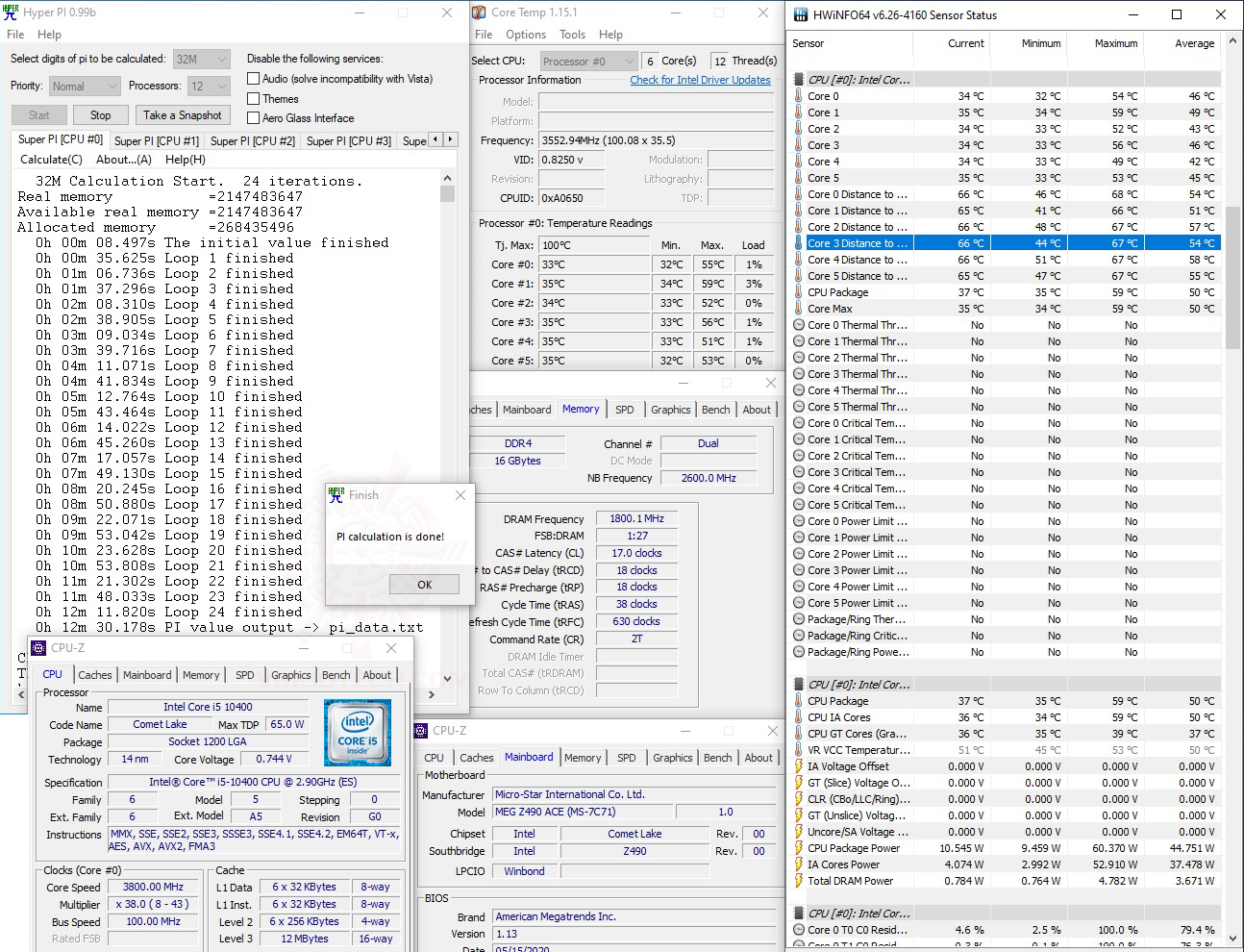Click the Hyper PI title bar icon
Image resolution: width=1244 pixels, height=952 pixels.
point(12,13)
